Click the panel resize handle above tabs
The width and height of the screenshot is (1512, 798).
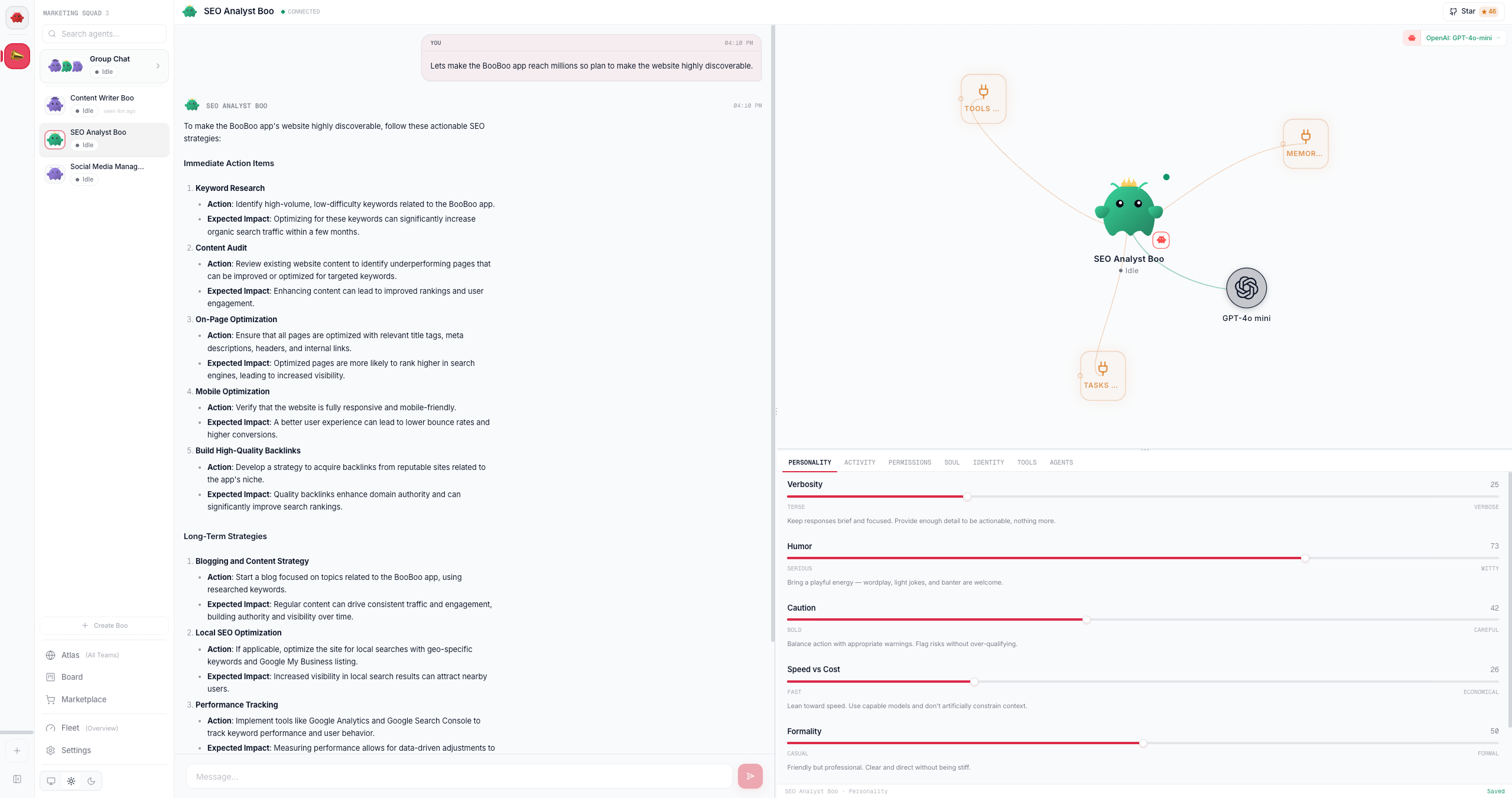coord(1144,449)
